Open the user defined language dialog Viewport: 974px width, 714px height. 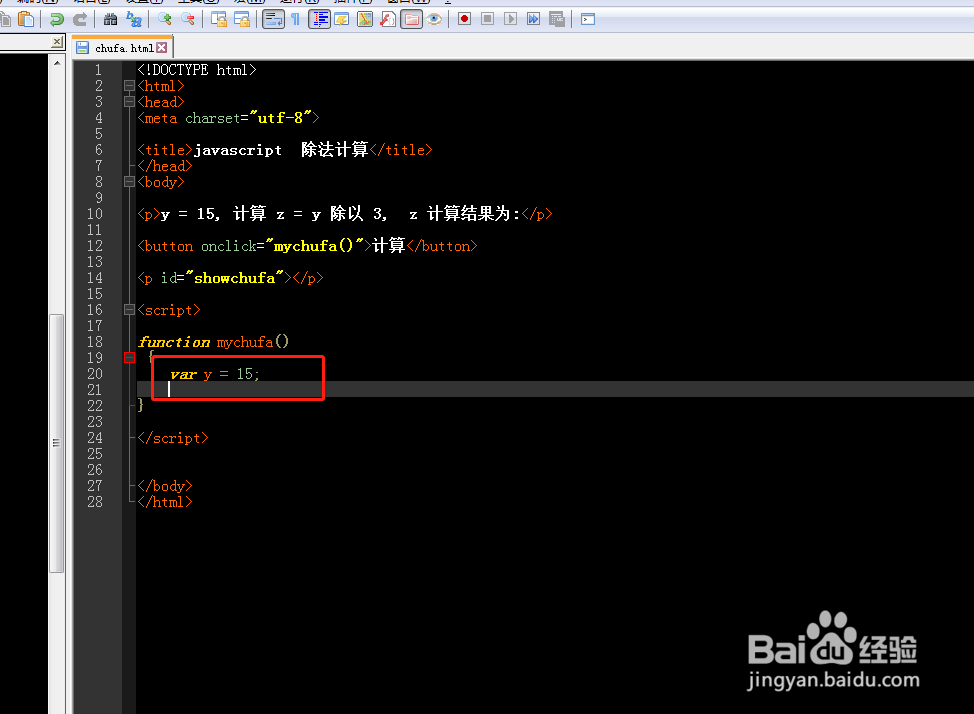click(342, 19)
